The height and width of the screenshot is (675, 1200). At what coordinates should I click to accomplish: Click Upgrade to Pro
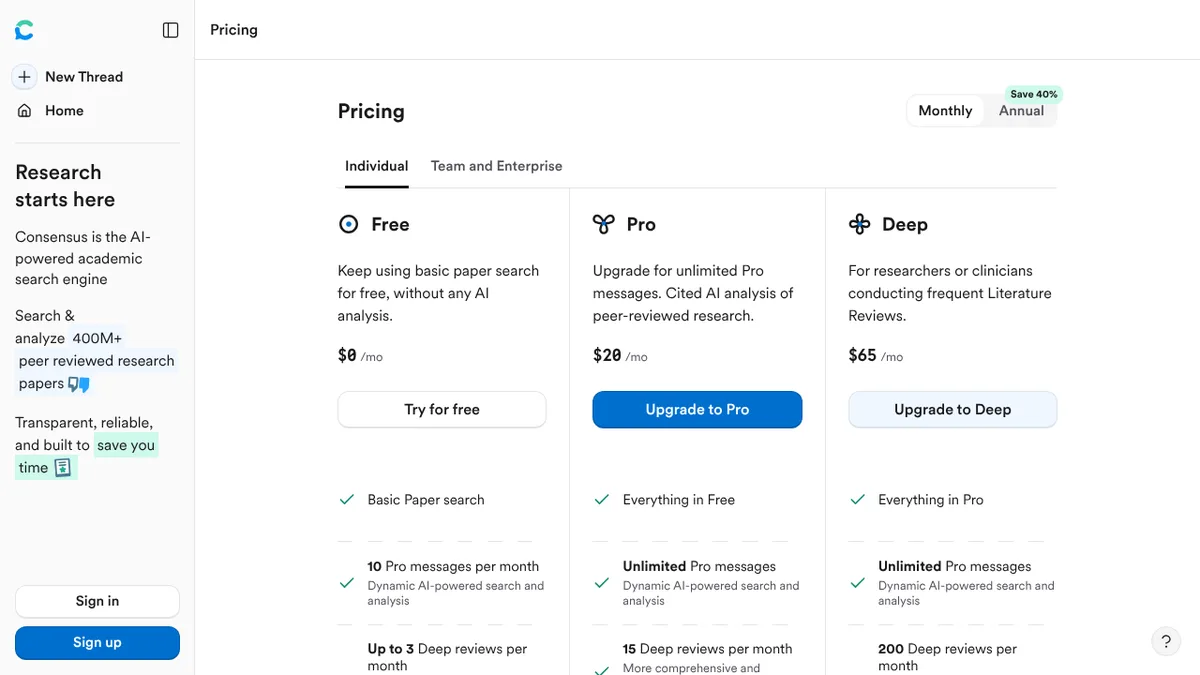697,410
